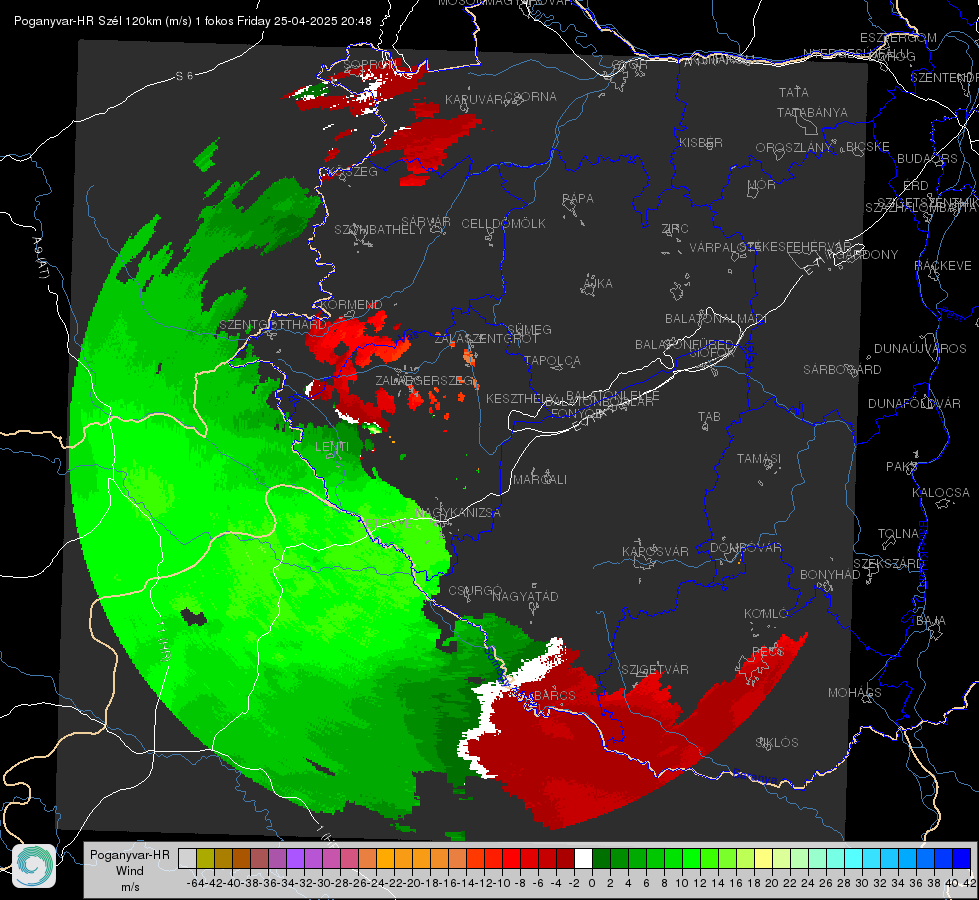Click the ZIRC city label

[x=675, y=229]
